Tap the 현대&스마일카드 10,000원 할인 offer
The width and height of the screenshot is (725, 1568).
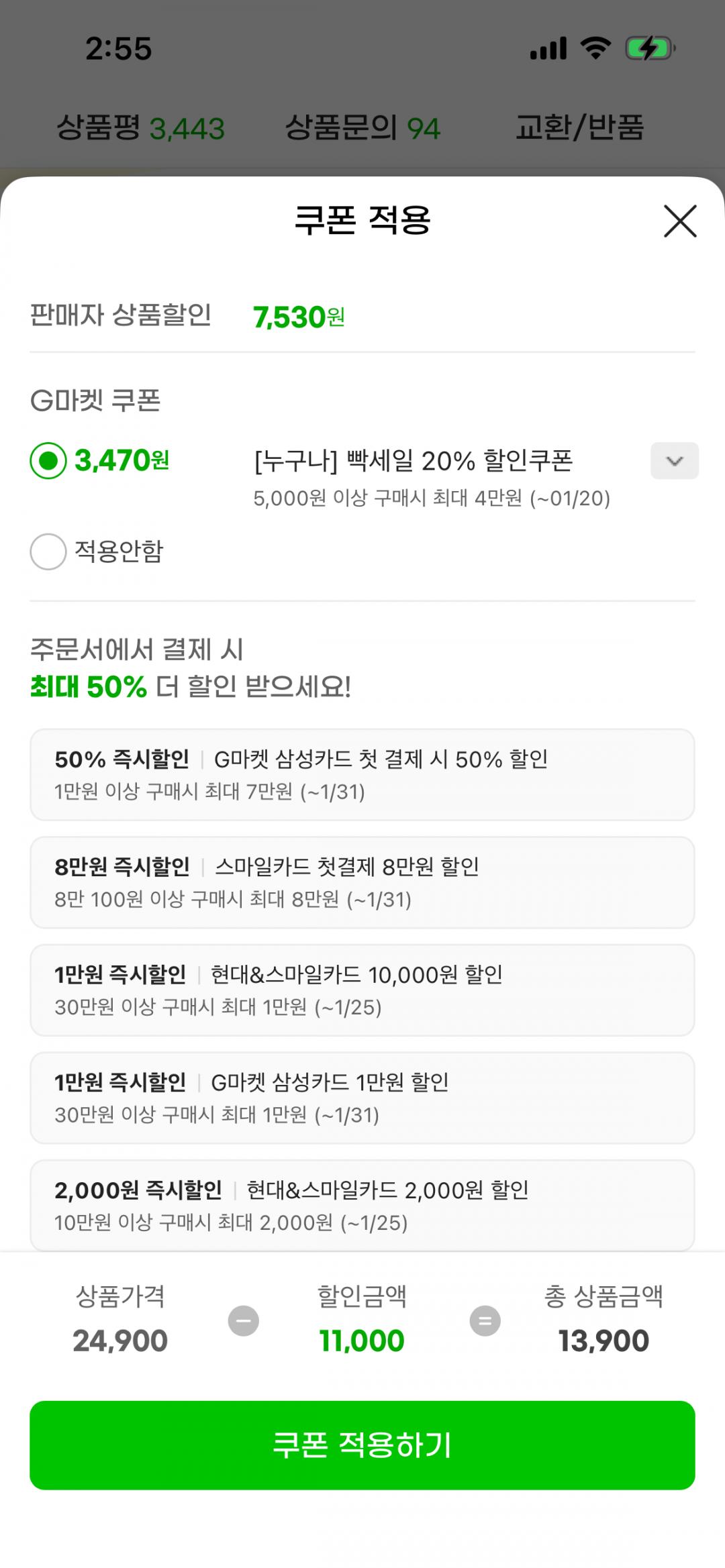click(x=362, y=990)
